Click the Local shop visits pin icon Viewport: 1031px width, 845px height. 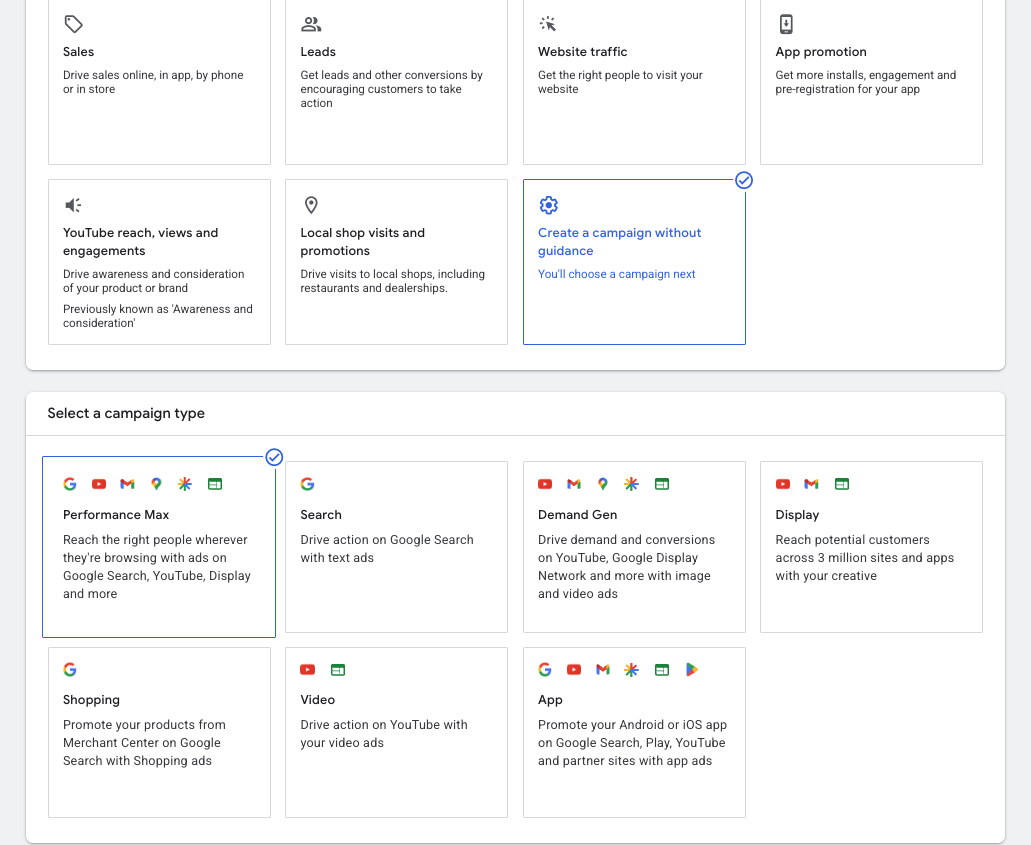[x=311, y=205]
